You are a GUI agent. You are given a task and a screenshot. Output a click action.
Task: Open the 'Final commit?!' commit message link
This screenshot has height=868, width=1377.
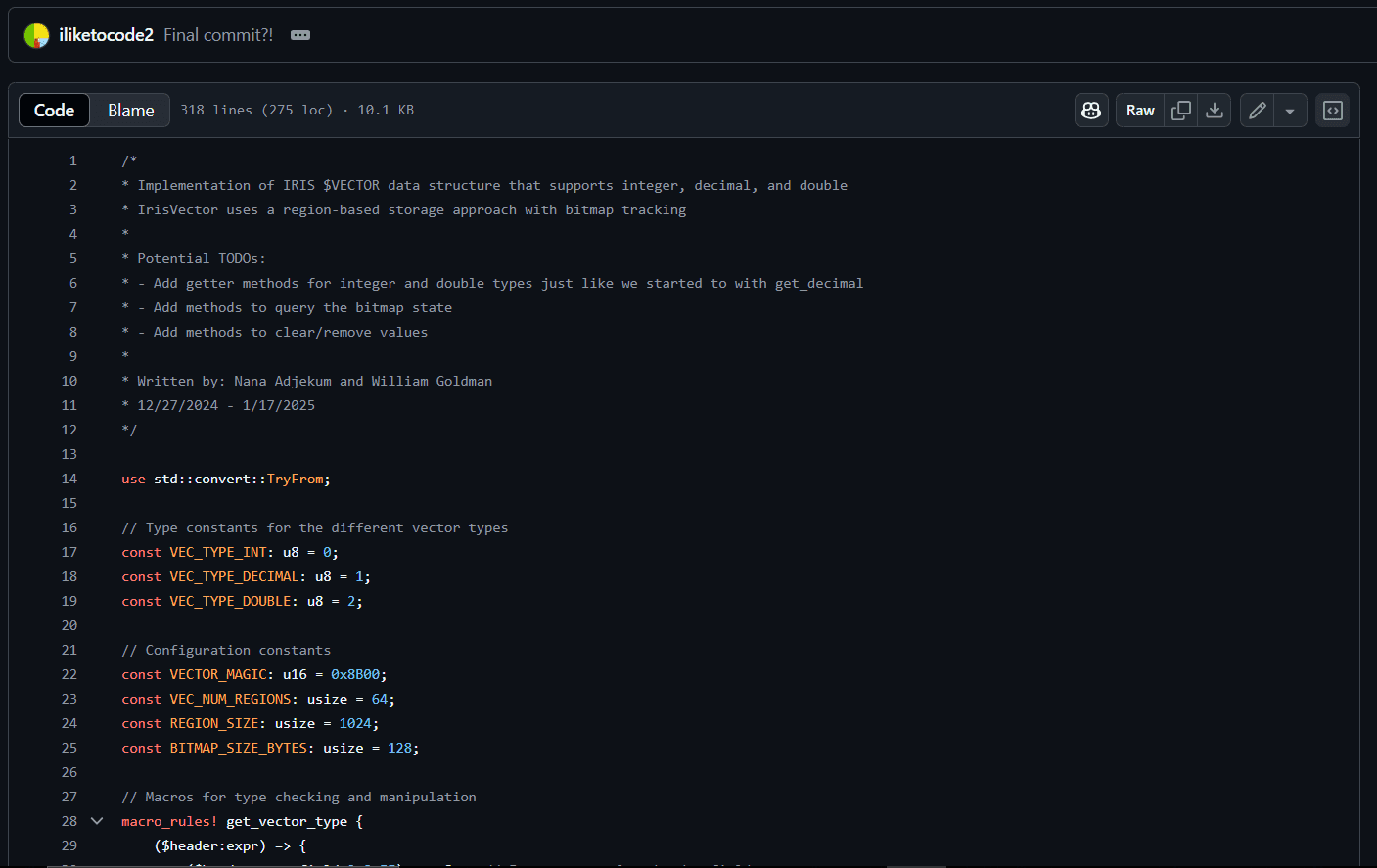pos(218,35)
